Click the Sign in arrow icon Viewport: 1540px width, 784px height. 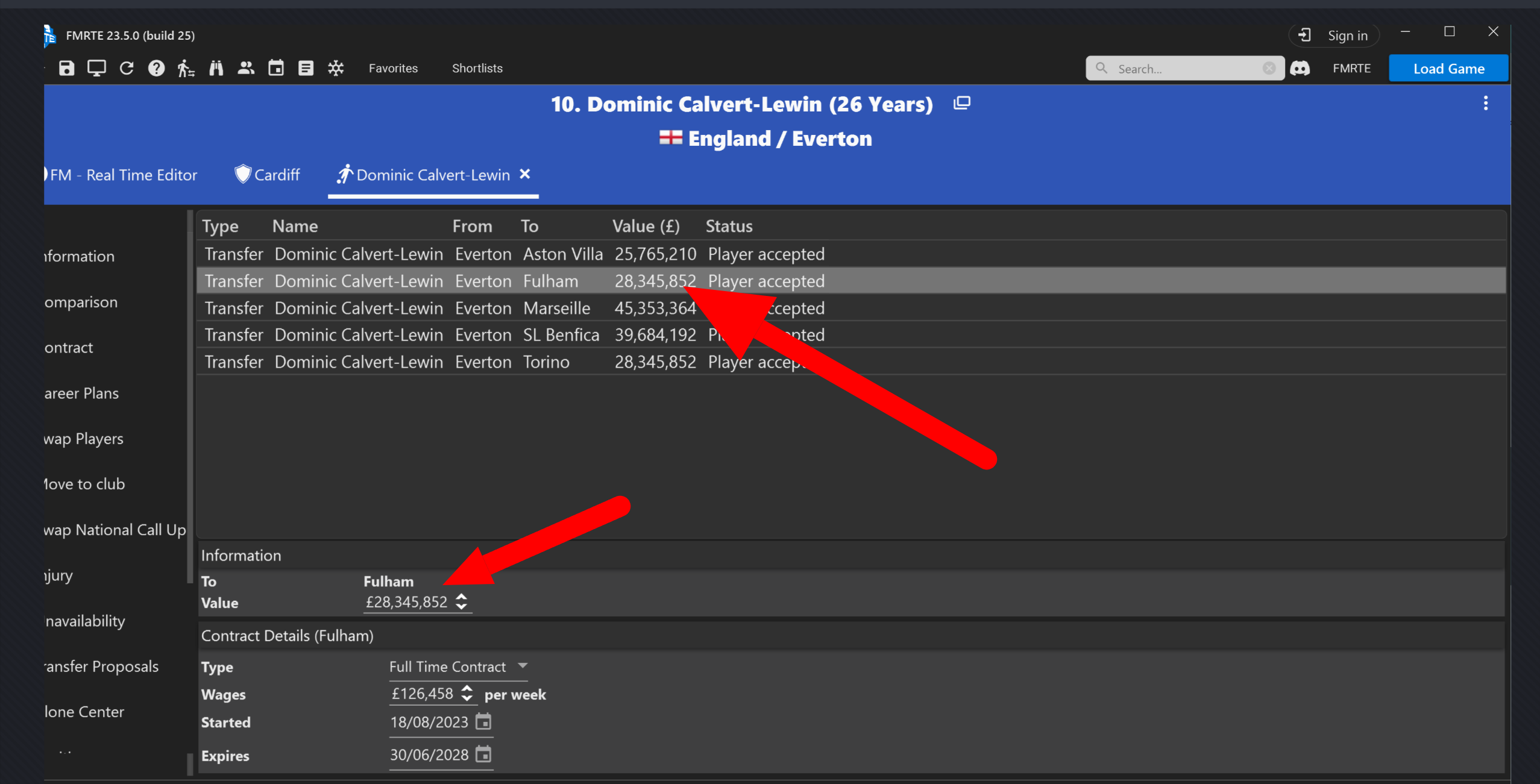coord(1304,35)
